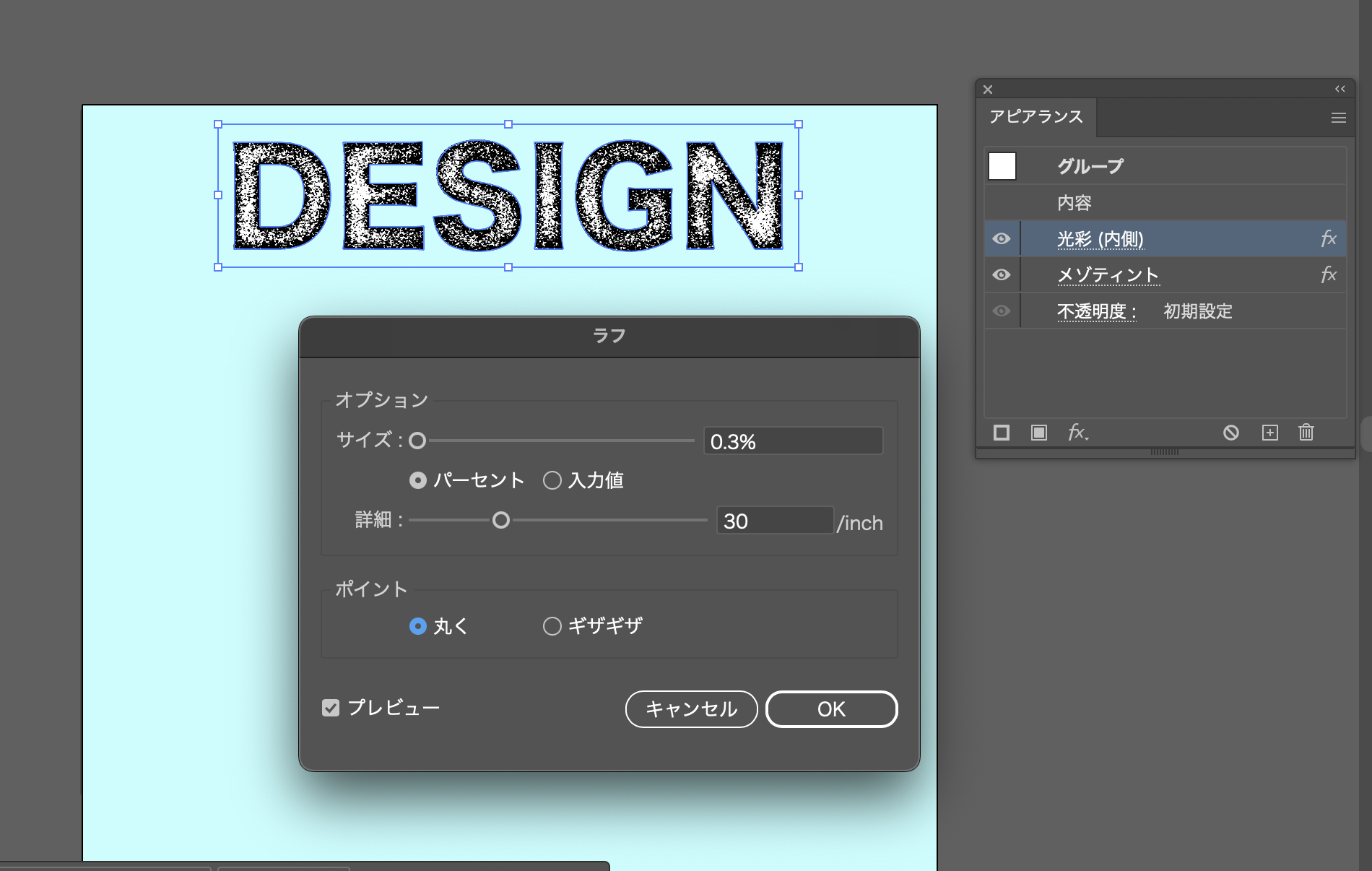1372x871 pixels.
Task: Click fx icon on 光彩 (内側) row
Action: tap(1328, 239)
